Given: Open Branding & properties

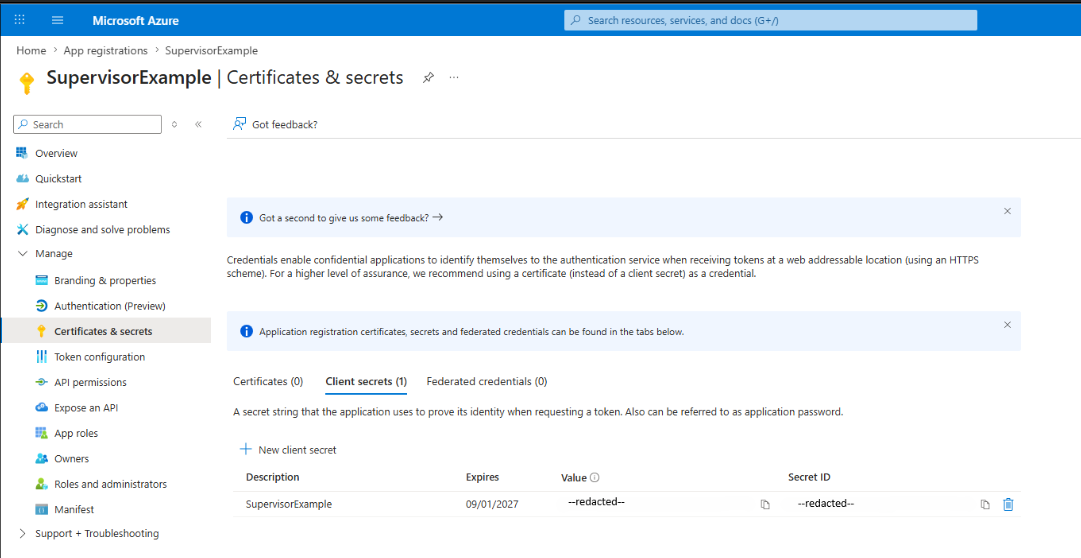Looking at the screenshot, I should (x=106, y=281).
